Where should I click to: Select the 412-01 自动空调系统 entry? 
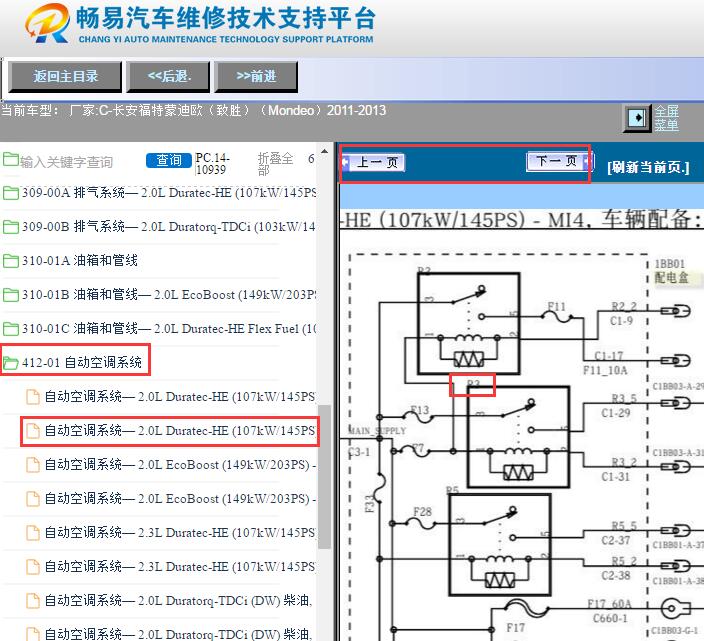82,362
